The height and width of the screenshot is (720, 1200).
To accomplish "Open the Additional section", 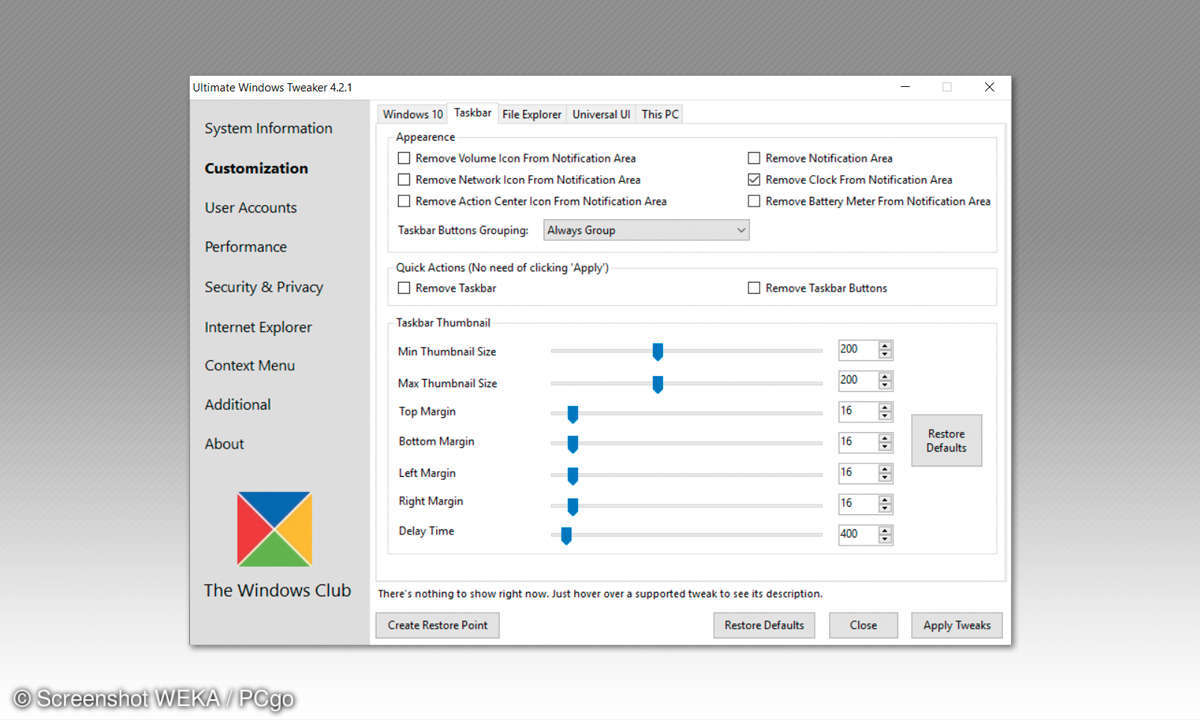I will (x=238, y=405).
